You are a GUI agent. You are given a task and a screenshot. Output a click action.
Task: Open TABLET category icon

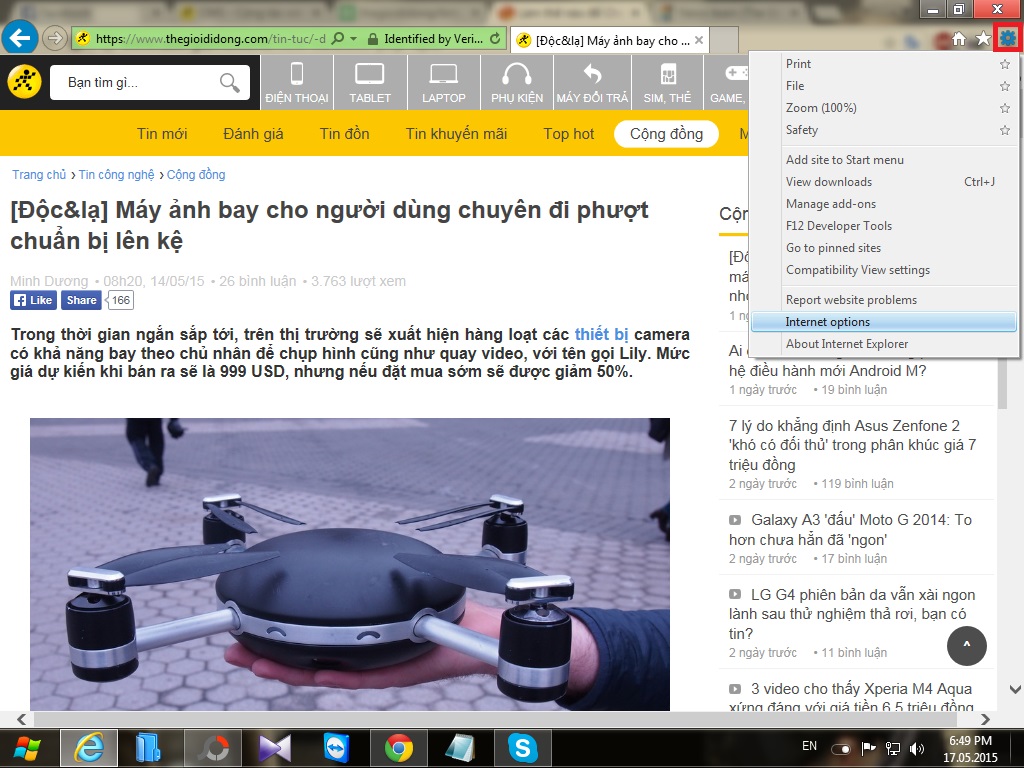pyautogui.click(x=370, y=82)
